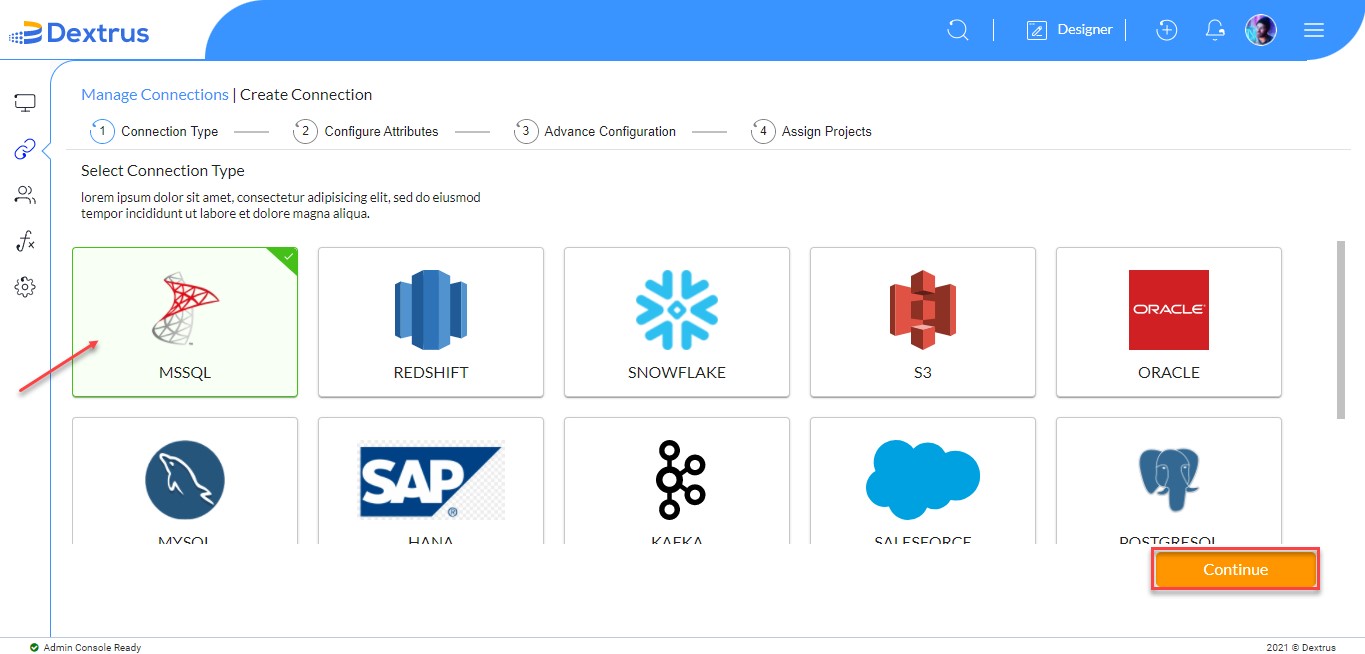
Task: Choose the SNOWFLAKE connection card
Action: [x=677, y=322]
